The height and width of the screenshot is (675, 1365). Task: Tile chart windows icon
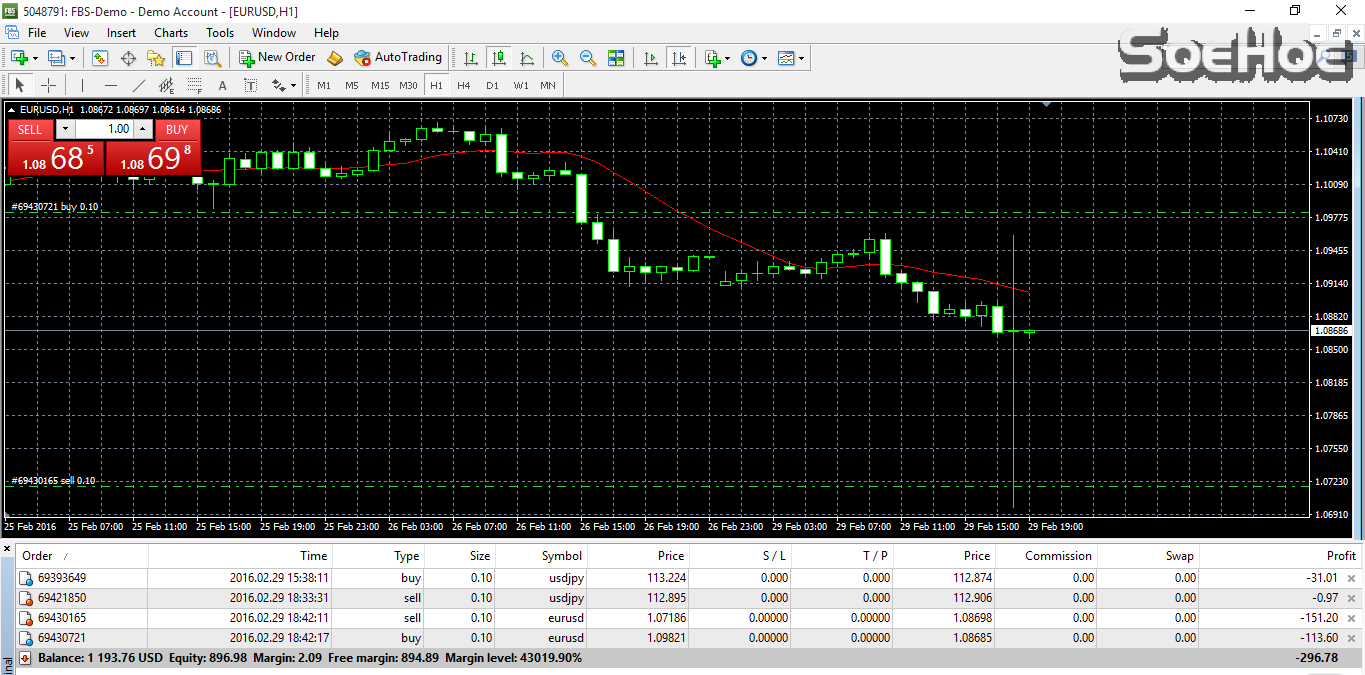pos(616,58)
